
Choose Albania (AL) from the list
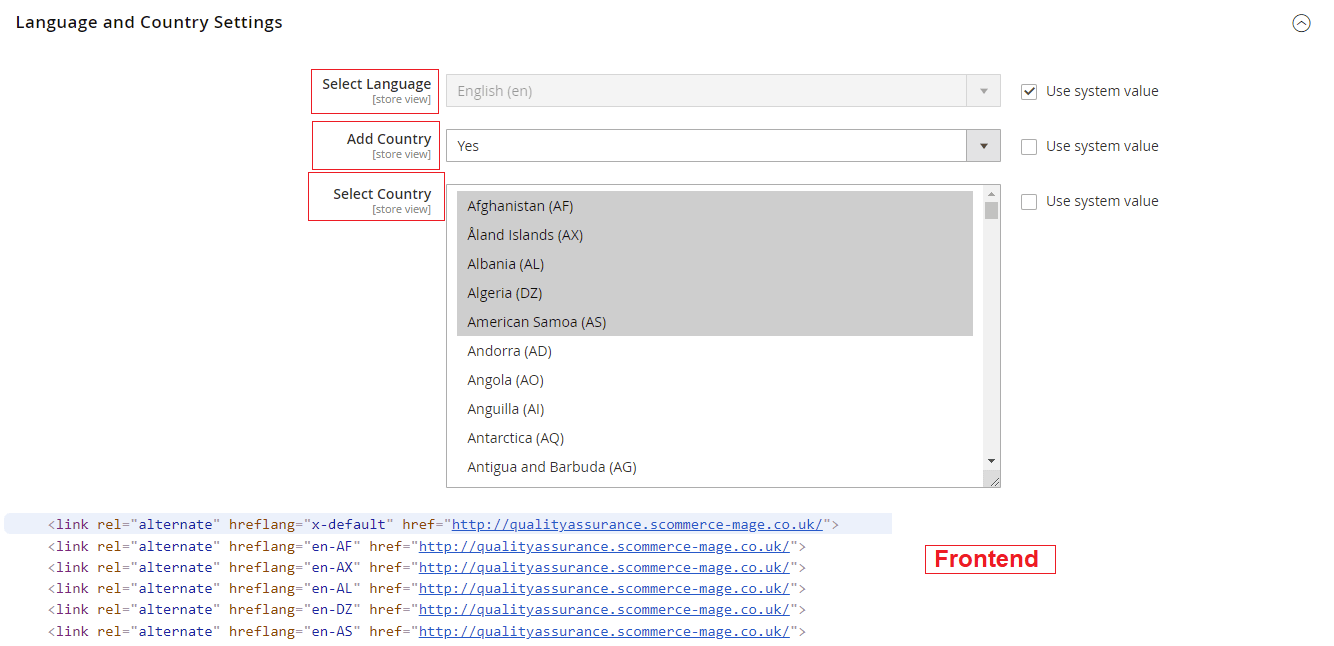[x=505, y=264]
